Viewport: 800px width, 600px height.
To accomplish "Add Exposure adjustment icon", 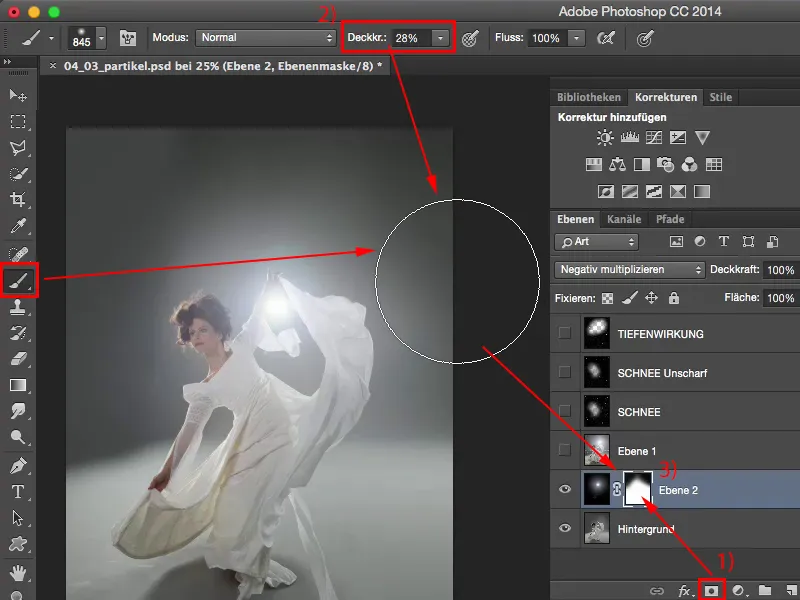I will pos(678,138).
